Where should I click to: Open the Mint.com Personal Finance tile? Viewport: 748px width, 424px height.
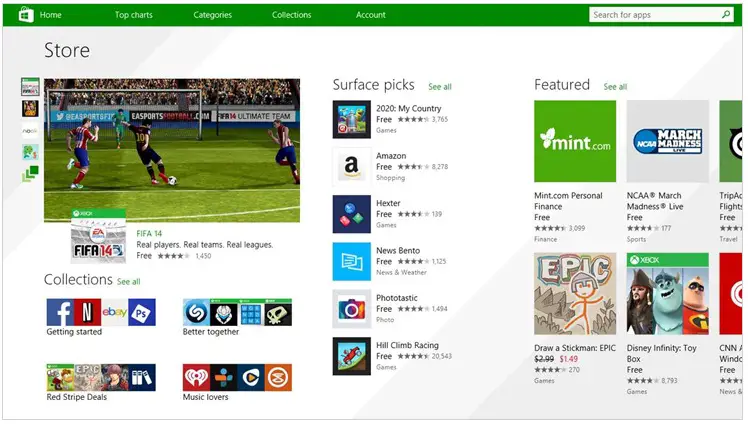pyautogui.click(x=575, y=141)
